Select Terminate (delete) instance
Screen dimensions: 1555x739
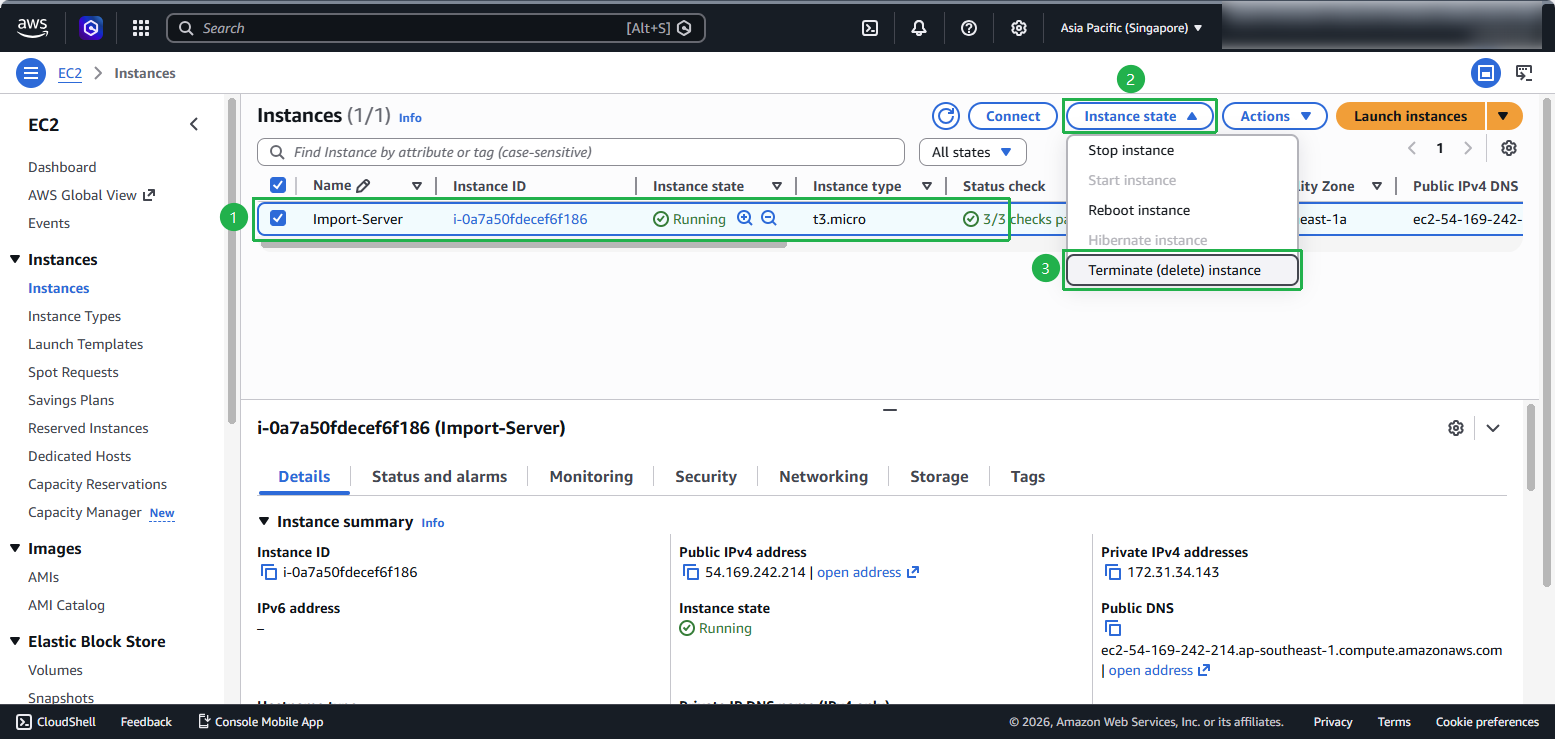pyautogui.click(x=1182, y=270)
